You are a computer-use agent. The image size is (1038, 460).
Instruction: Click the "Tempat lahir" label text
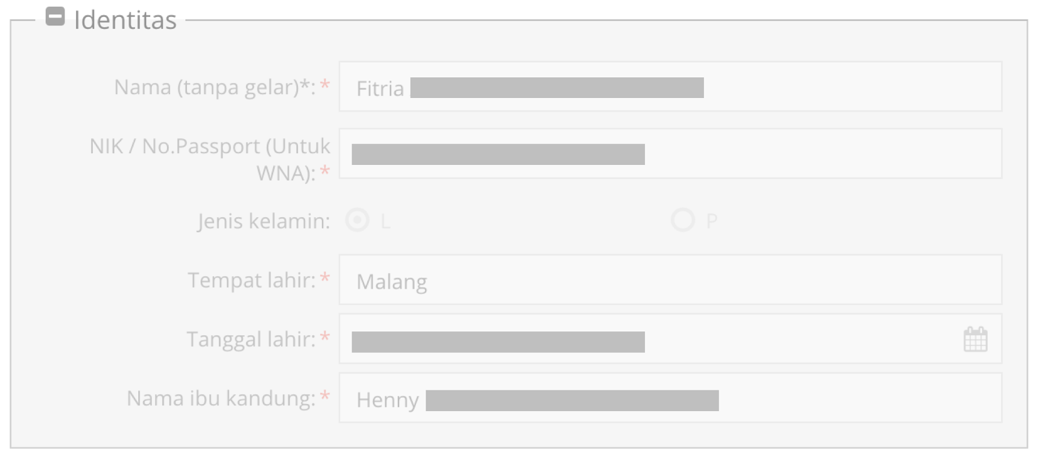(x=252, y=280)
